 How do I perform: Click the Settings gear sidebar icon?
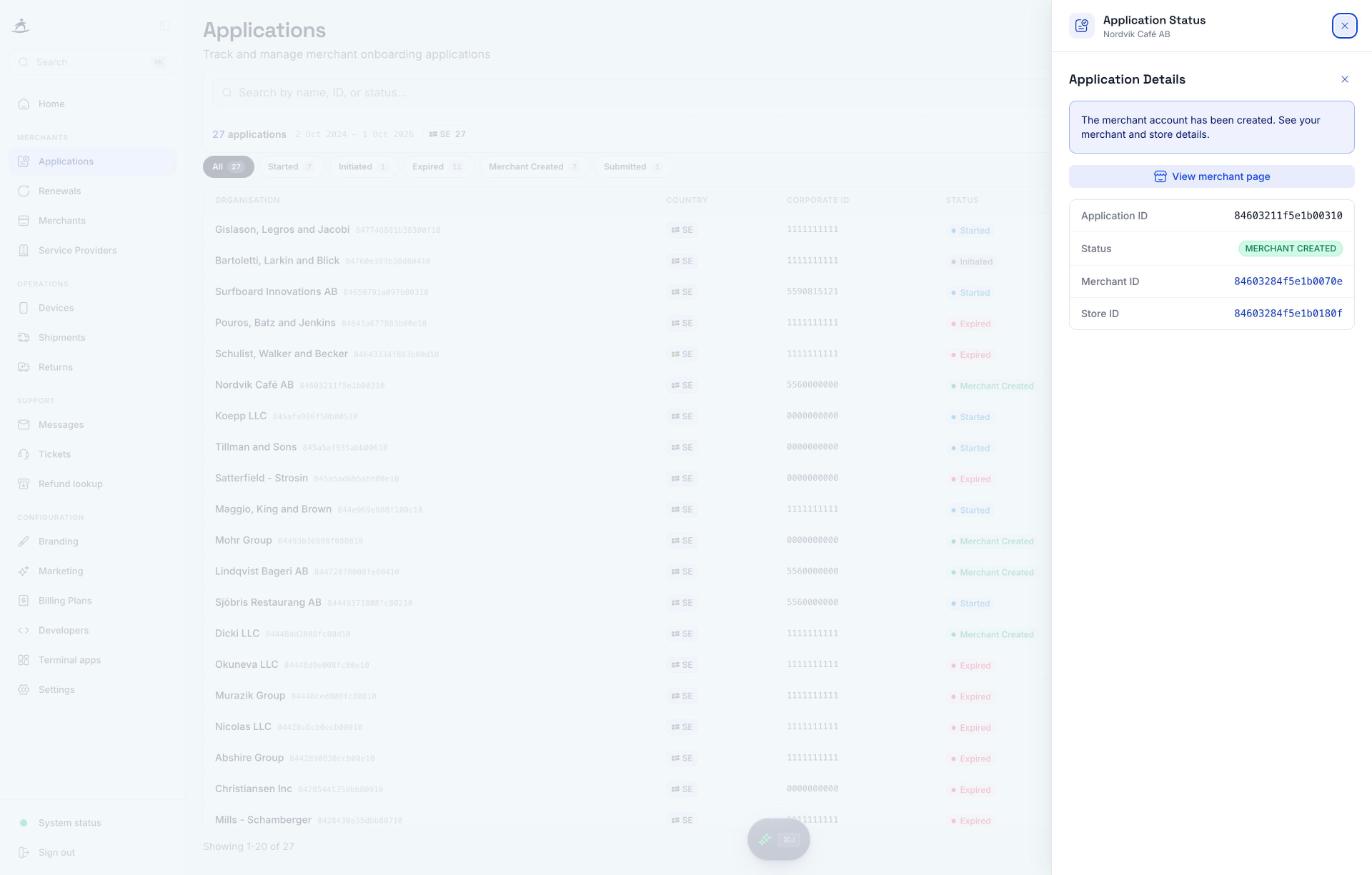tap(24, 690)
